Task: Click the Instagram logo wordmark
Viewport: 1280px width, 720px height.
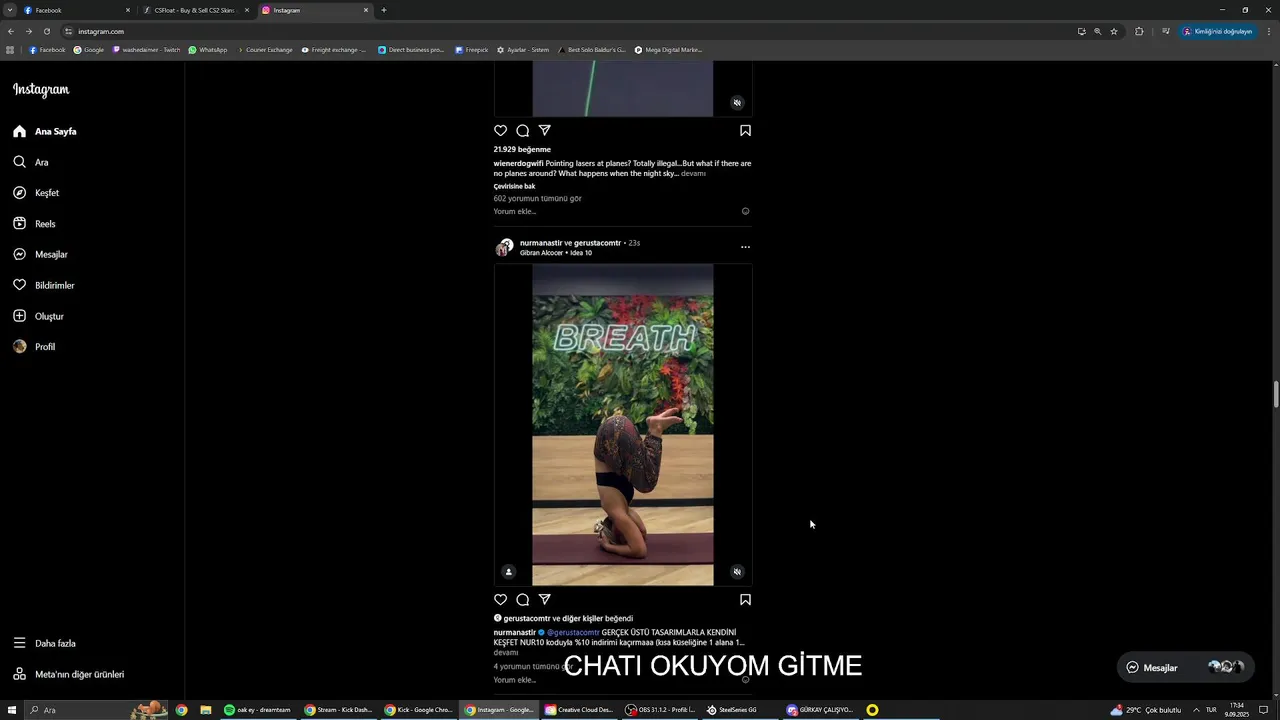Action: 41,90
